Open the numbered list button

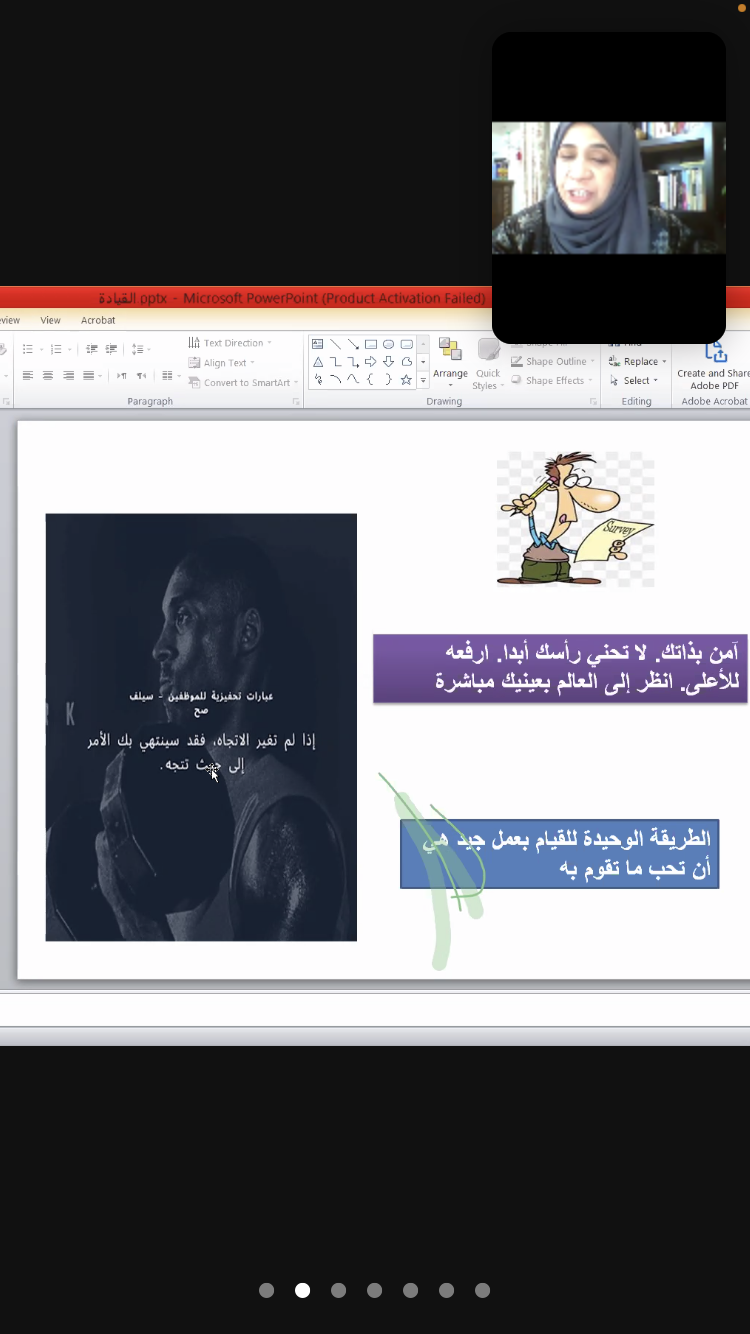point(60,349)
